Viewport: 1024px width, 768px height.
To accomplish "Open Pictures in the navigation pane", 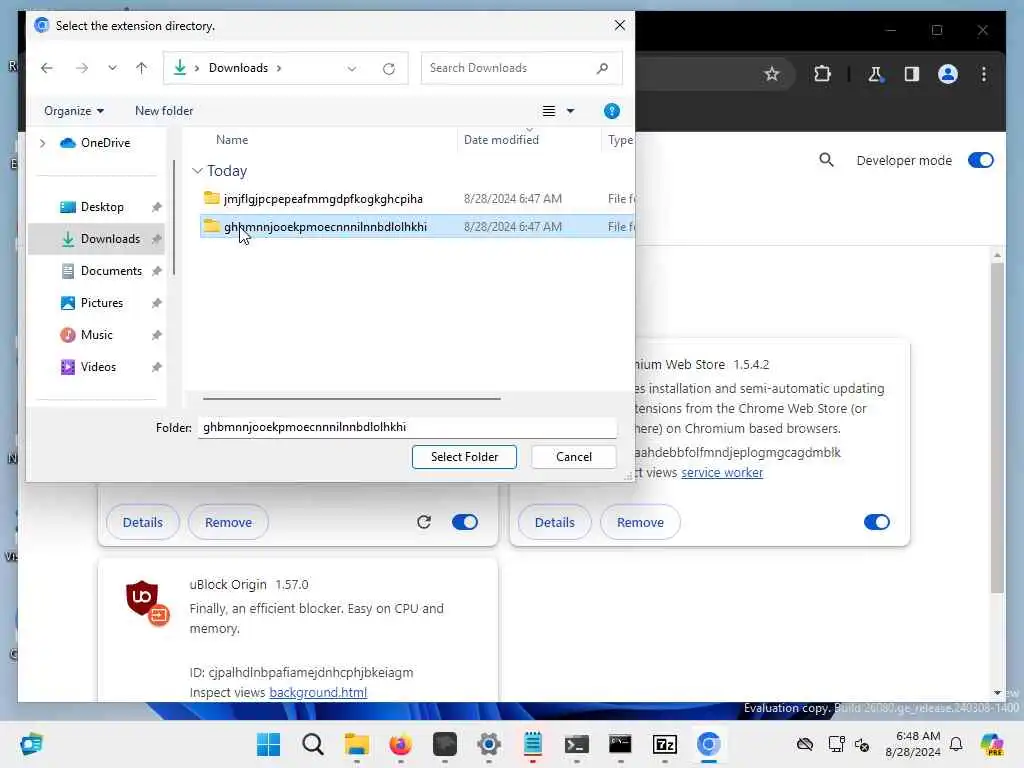I will 101,303.
